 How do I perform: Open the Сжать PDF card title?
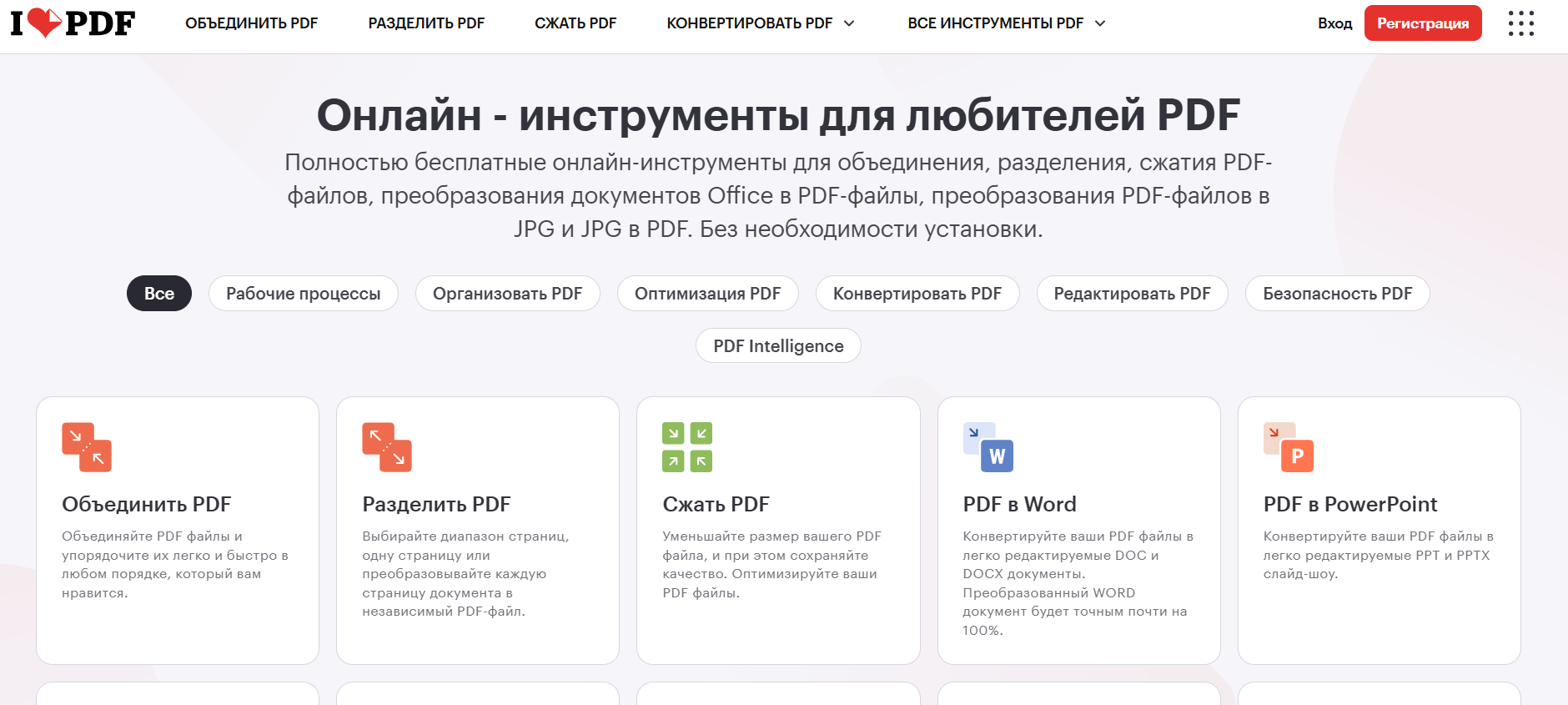[716, 504]
